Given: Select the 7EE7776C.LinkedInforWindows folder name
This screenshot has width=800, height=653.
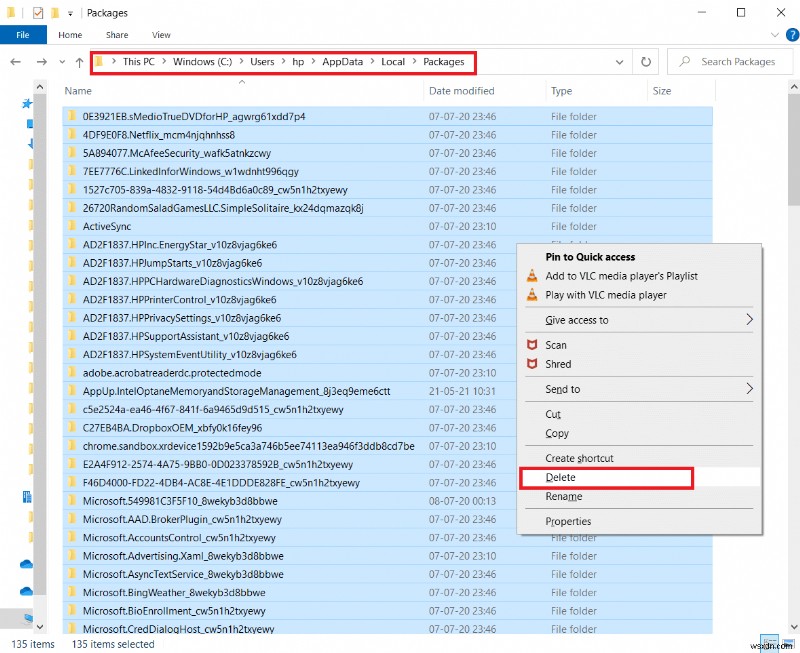Looking at the screenshot, I should pos(190,171).
